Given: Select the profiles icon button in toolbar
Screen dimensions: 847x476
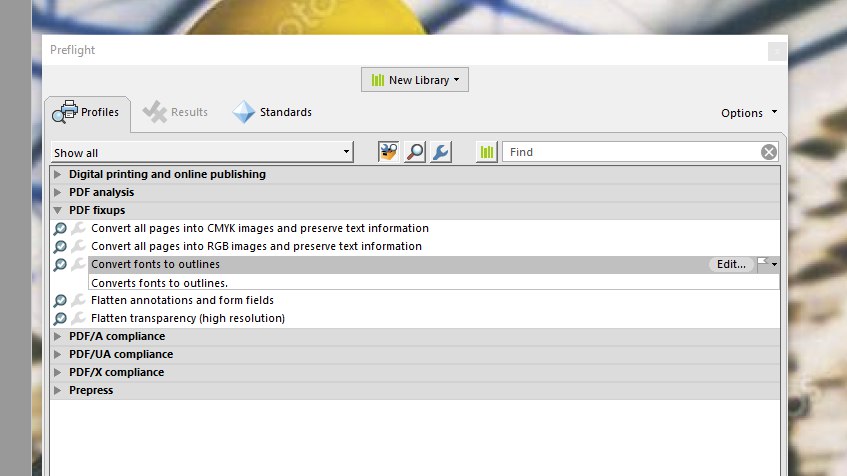Looking at the screenshot, I should click(x=388, y=152).
